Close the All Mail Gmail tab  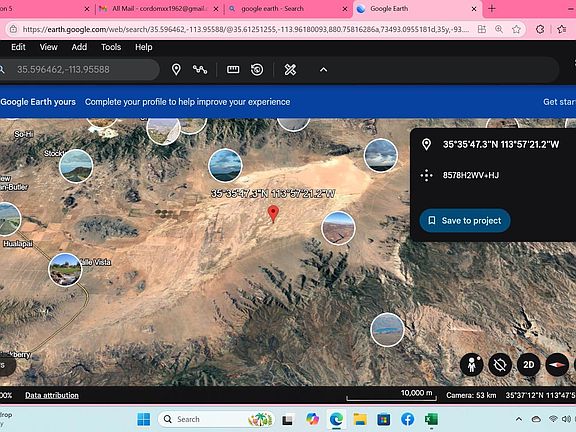(x=216, y=9)
